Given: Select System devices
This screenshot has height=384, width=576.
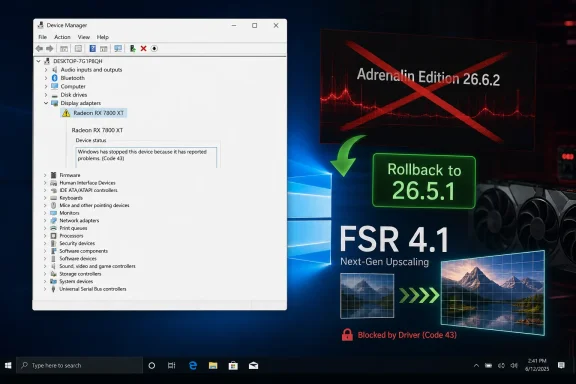Looking at the screenshot, I should pos(76,281).
